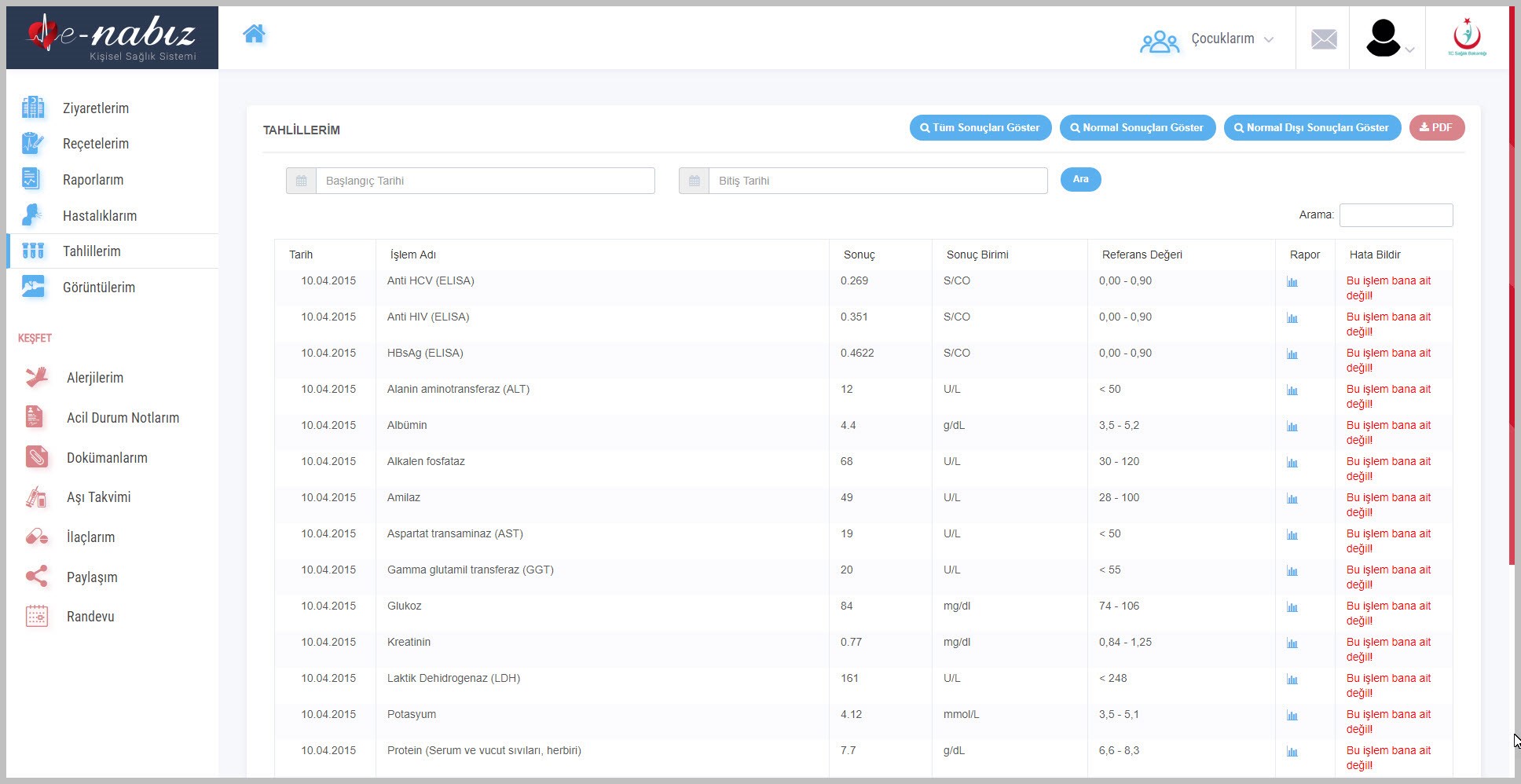Go to Reçetelerim in sidebar
This screenshot has width=1521, height=784.
click(96, 144)
